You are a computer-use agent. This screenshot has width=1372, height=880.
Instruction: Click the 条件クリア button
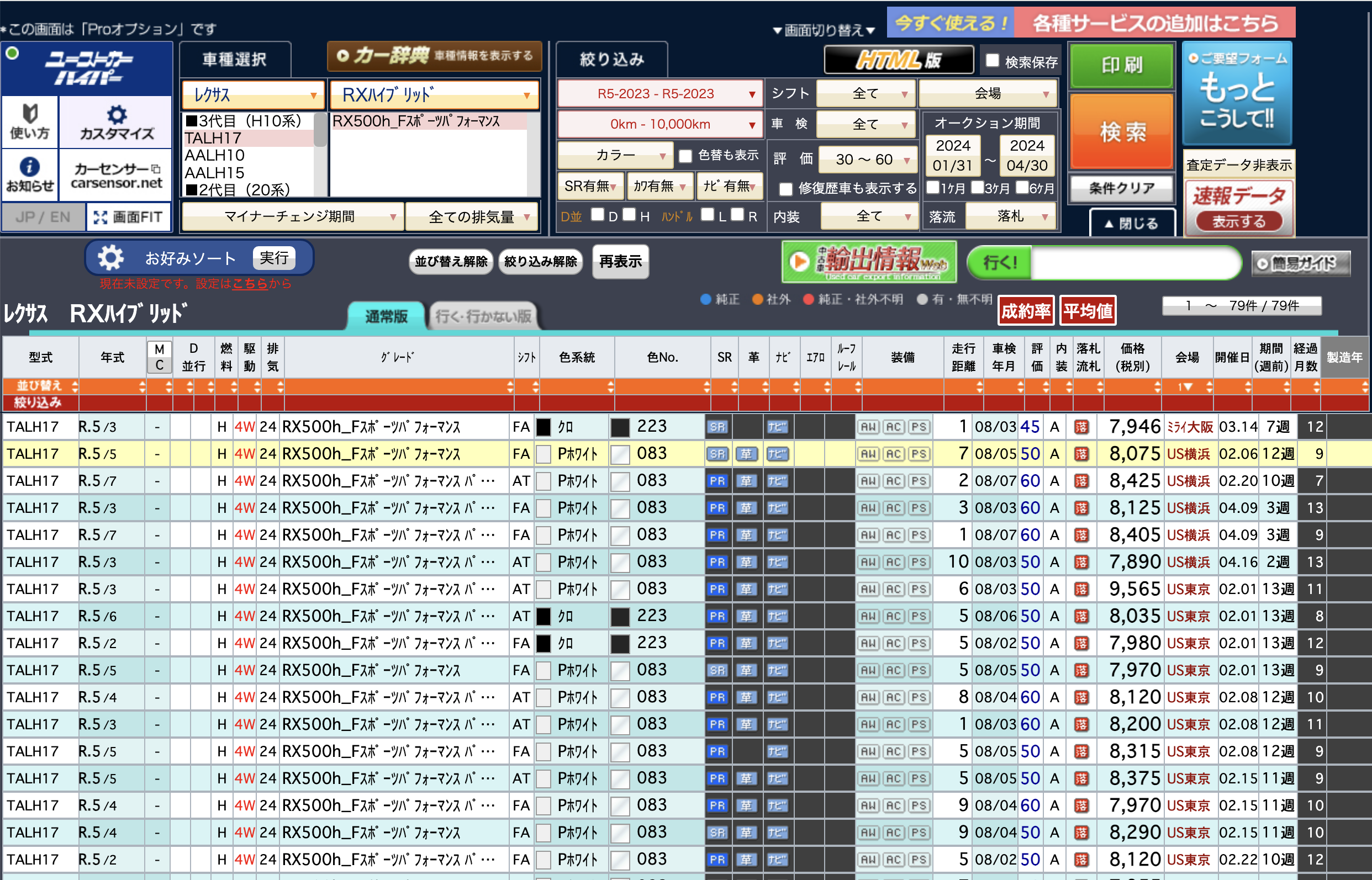pos(1122,188)
